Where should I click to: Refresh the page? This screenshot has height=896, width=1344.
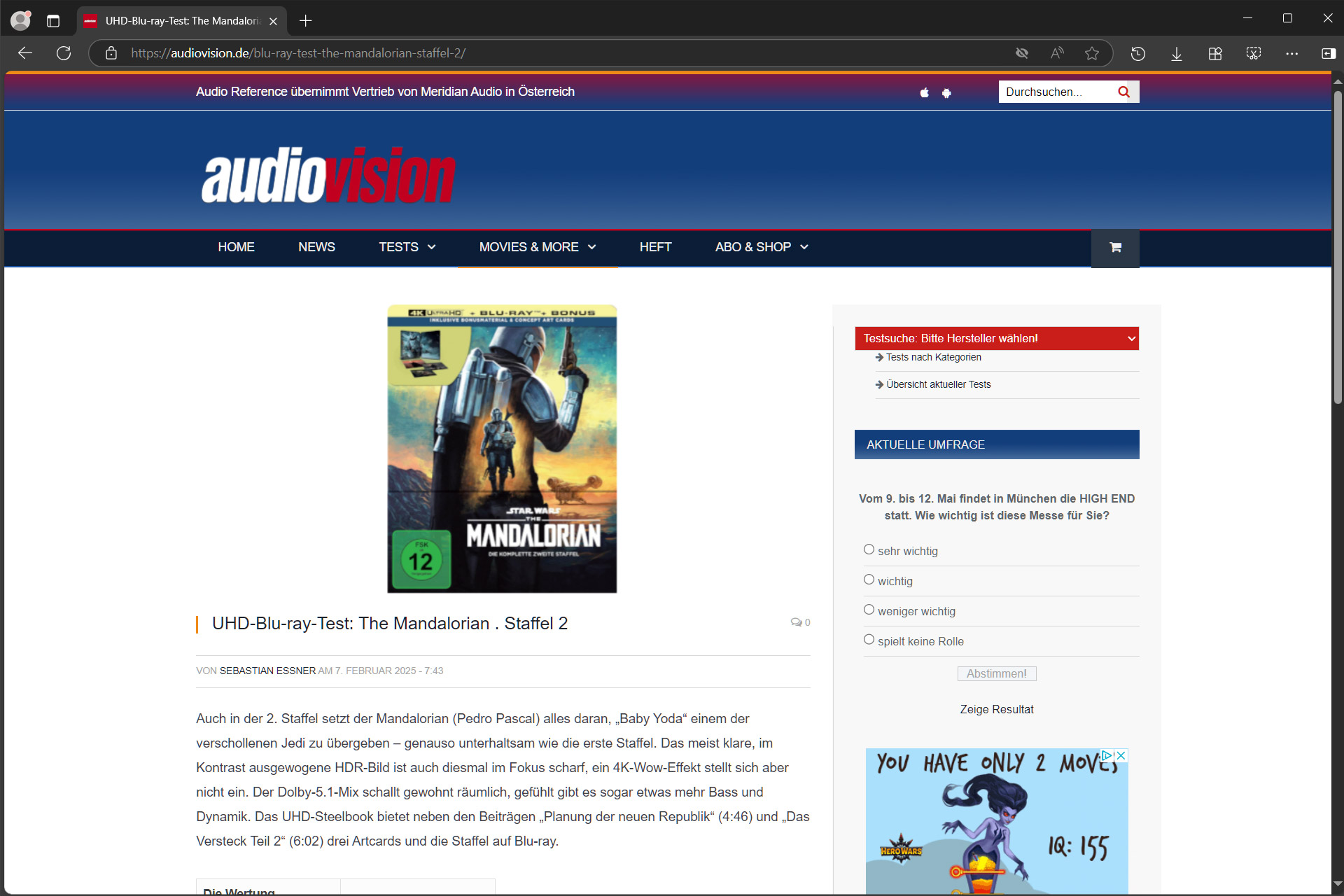click(64, 53)
